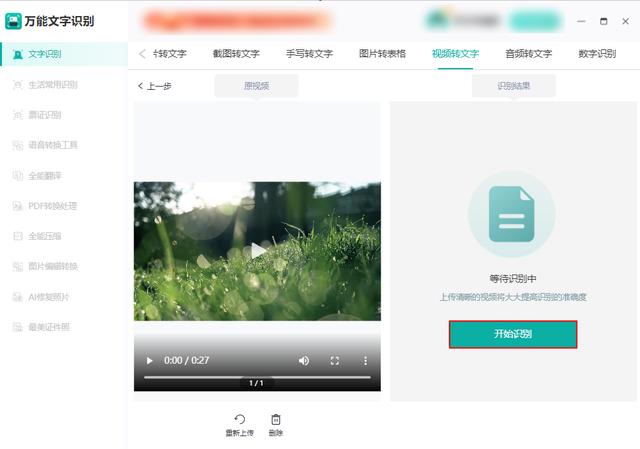This screenshot has width=640, height=449.
Task: Minimize the application window
Action: (x=581, y=21)
